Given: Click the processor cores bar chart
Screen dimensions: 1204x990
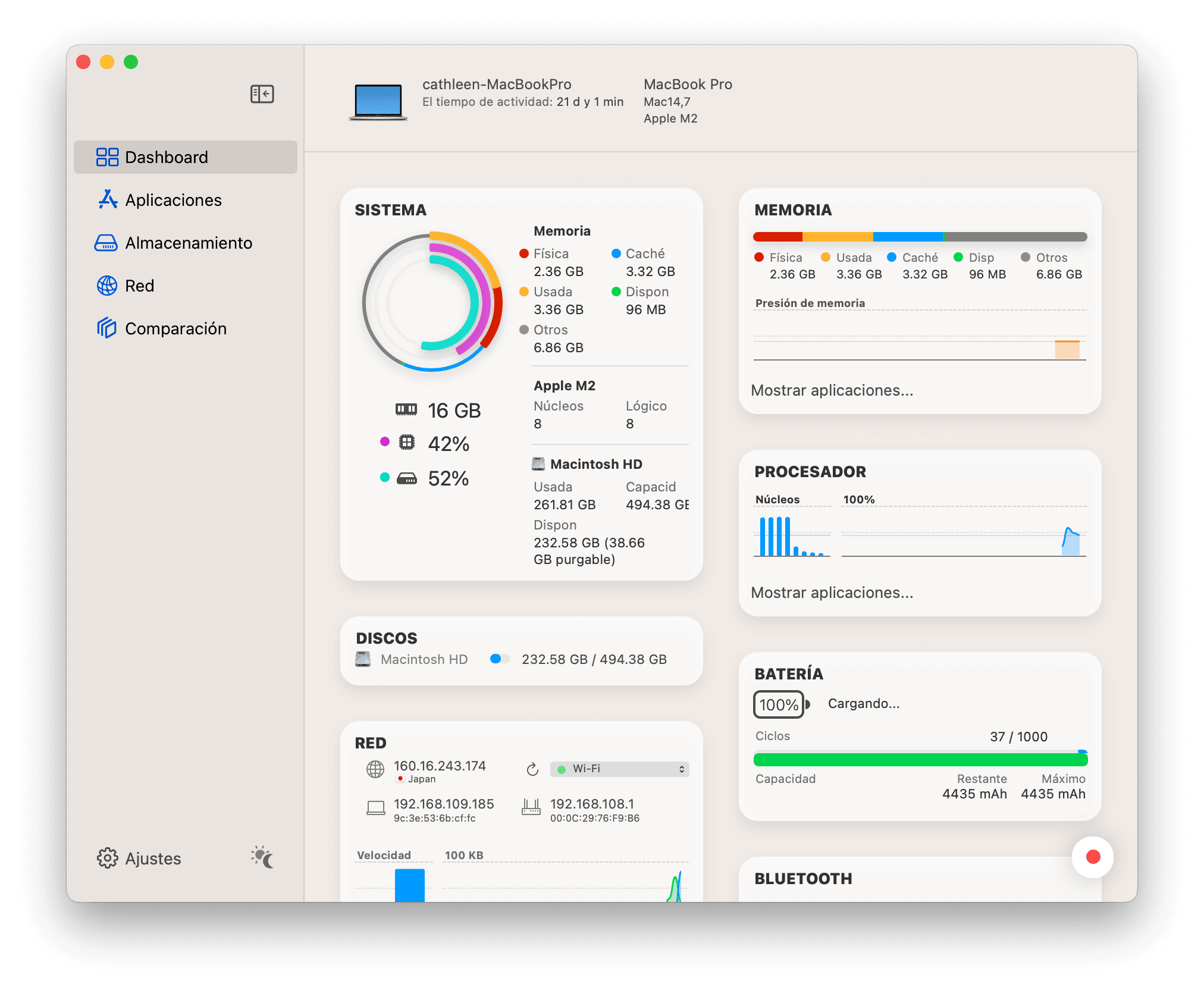Looking at the screenshot, I should [x=792, y=532].
